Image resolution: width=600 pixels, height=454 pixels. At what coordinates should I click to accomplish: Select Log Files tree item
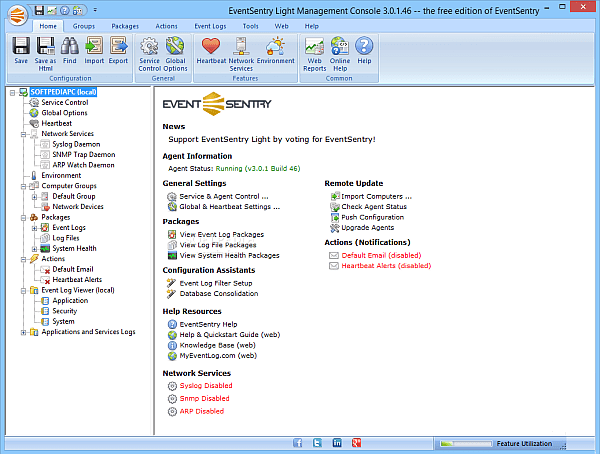pyautogui.click(x=66, y=238)
